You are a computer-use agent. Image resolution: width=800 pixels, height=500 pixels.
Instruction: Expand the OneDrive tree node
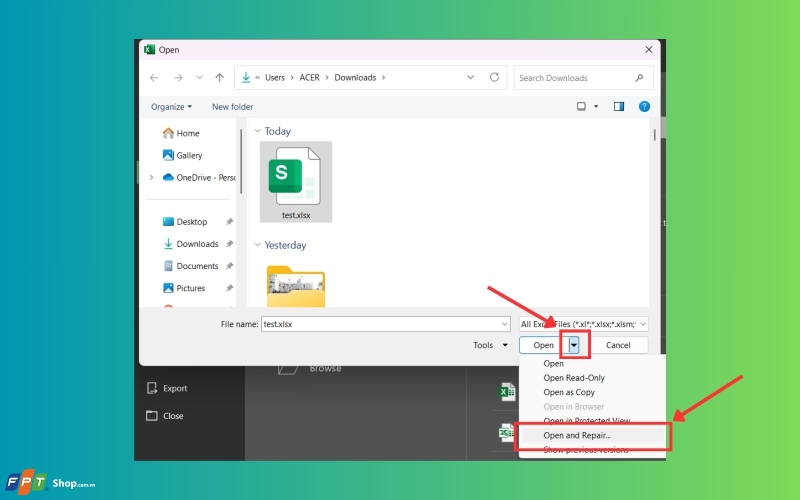(151, 178)
